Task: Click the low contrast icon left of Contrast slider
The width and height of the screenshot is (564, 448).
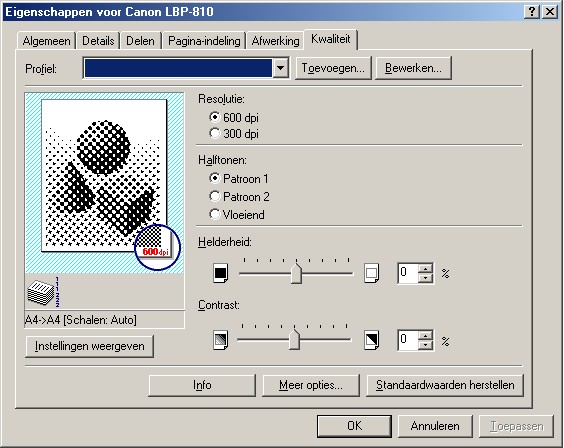Action: 220,340
